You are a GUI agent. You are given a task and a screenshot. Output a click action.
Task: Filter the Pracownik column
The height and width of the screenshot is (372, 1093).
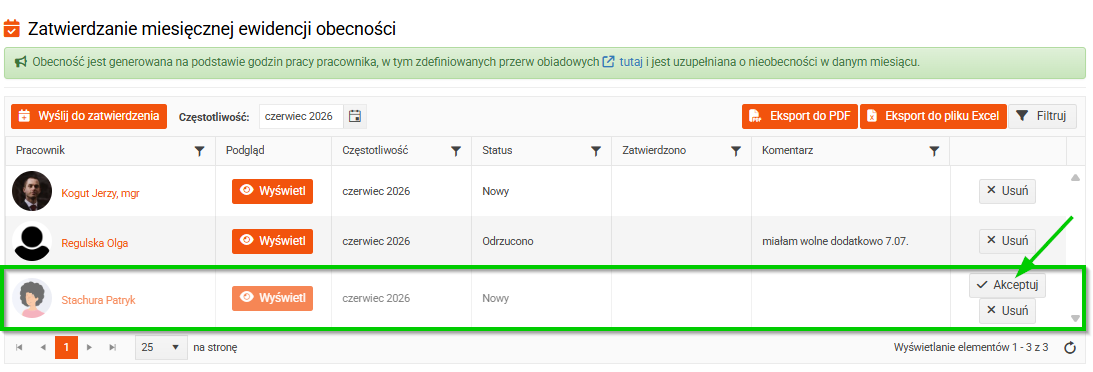pyautogui.click(x=199, y=150)
